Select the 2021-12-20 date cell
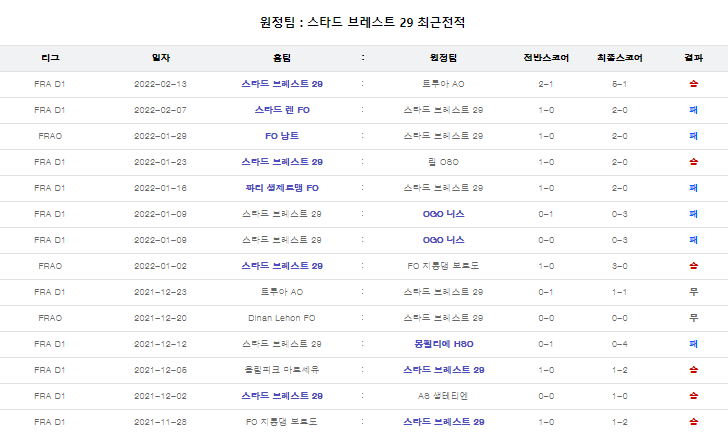The width and height of the screenshot is (728, 433). [161, 318]
